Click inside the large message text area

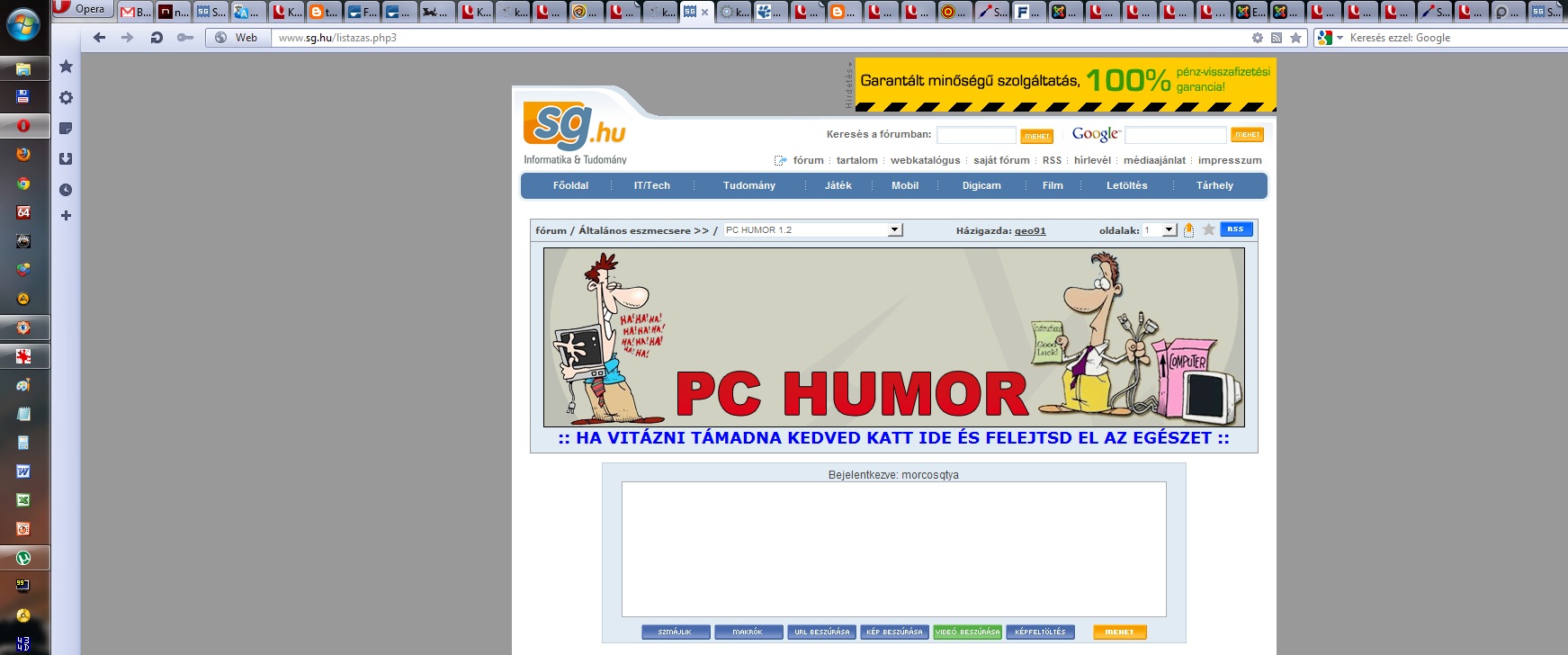tap(893, 549)
